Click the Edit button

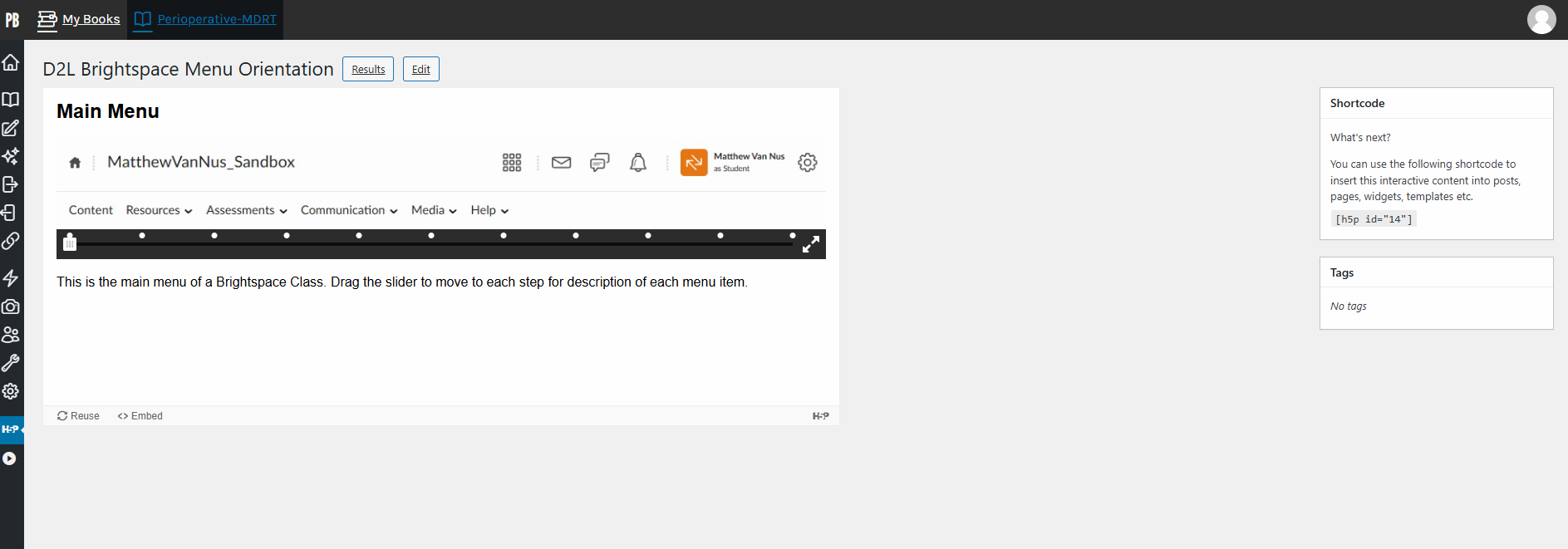(421, 69)
